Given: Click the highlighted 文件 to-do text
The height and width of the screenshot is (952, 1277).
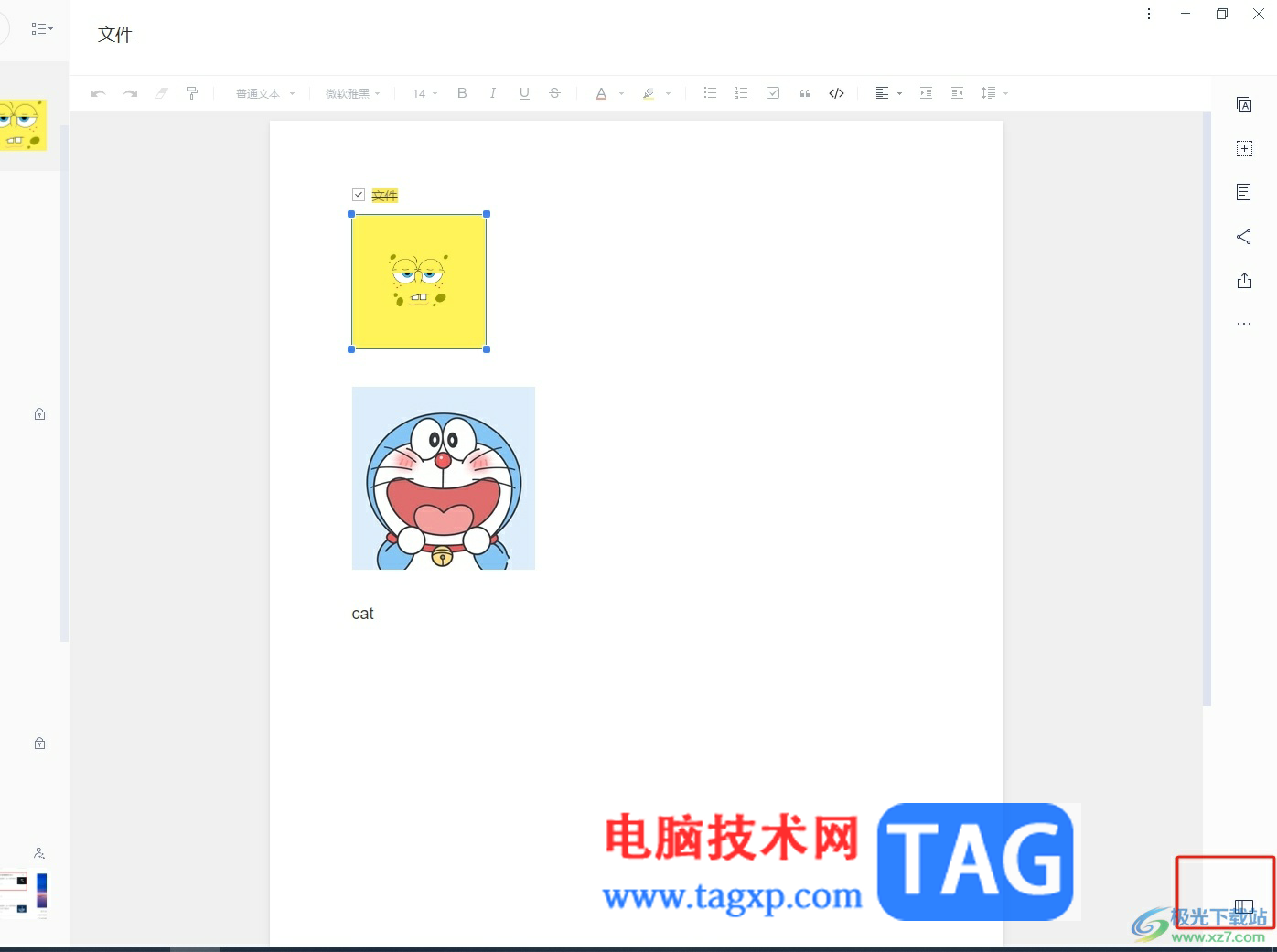Looking at the screenshot, I should tap(385, 196).
